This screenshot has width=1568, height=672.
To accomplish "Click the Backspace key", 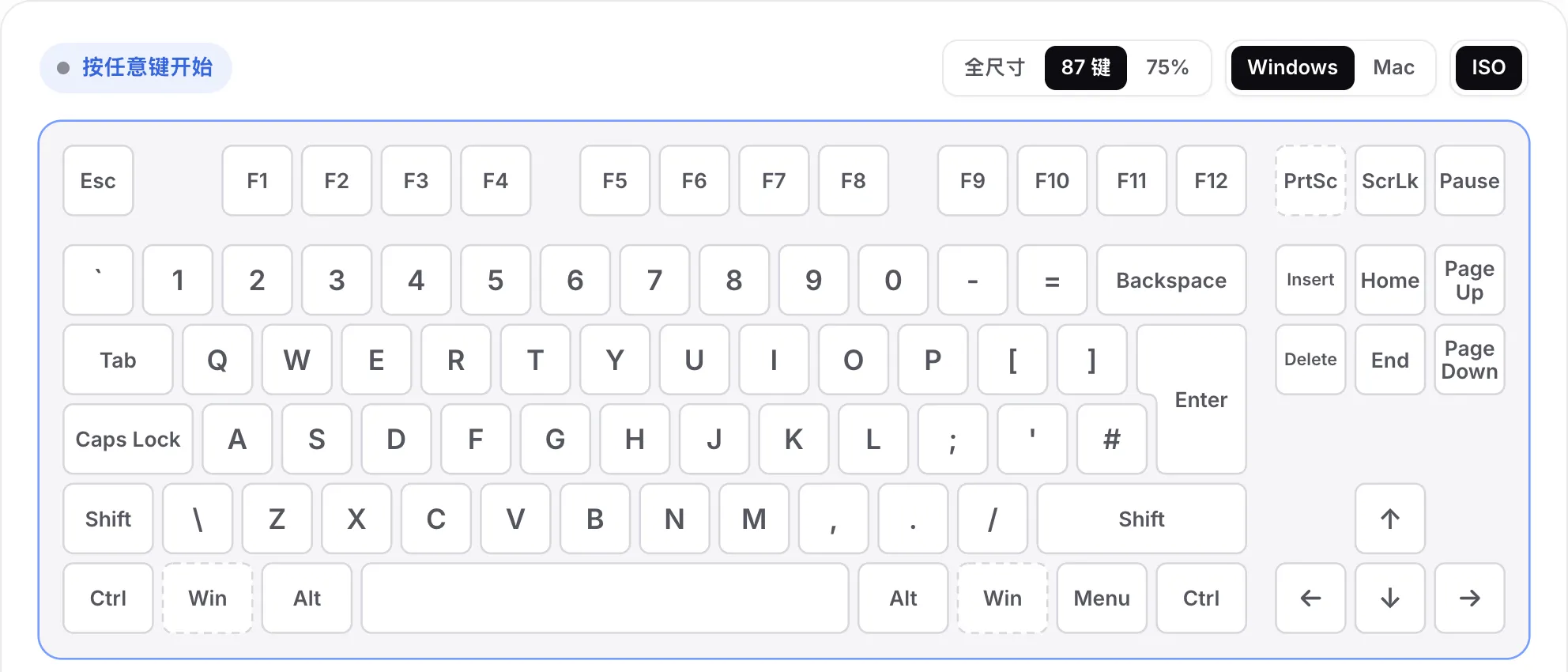I will (x=1171, y=280).
